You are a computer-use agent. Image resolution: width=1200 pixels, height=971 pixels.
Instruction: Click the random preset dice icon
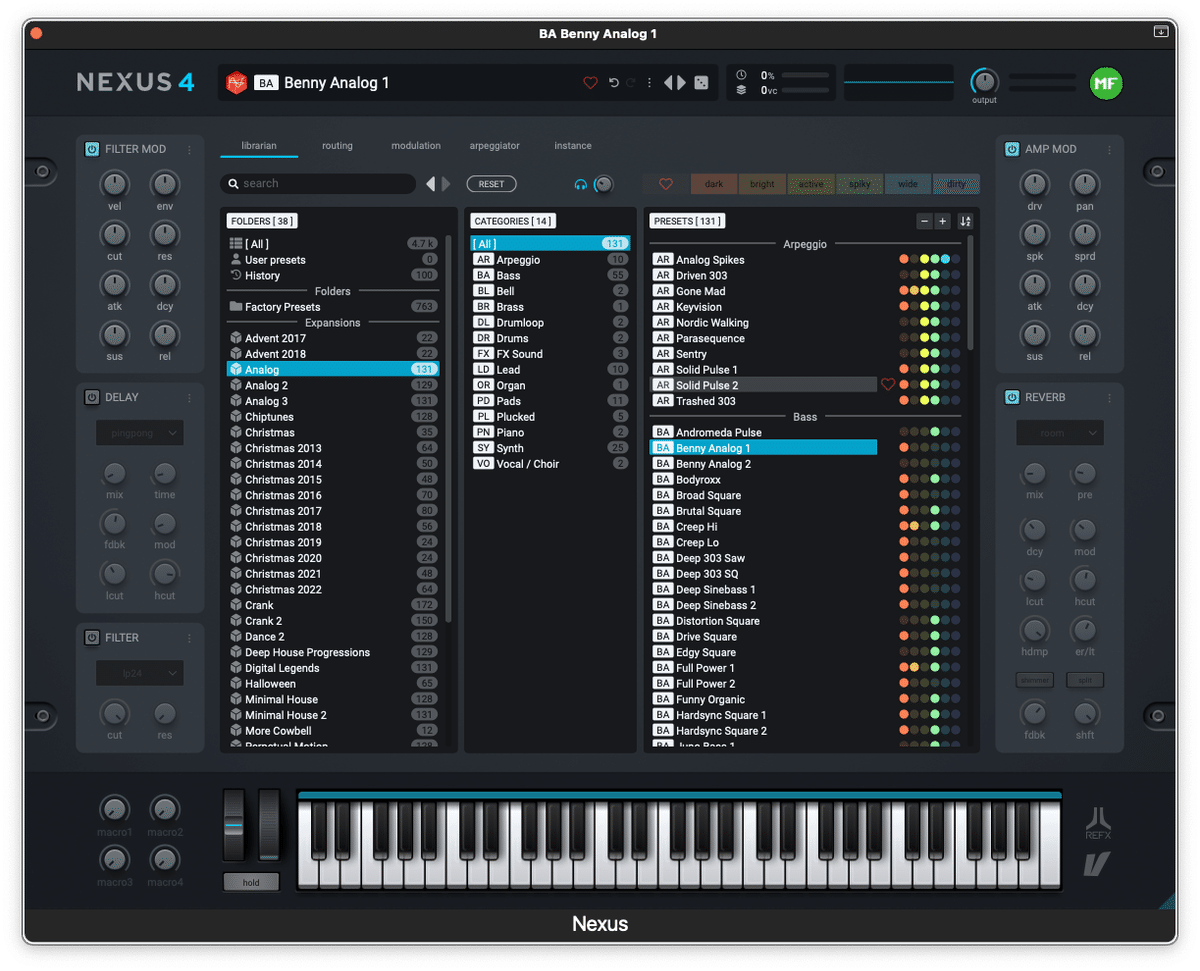point(702,83)
